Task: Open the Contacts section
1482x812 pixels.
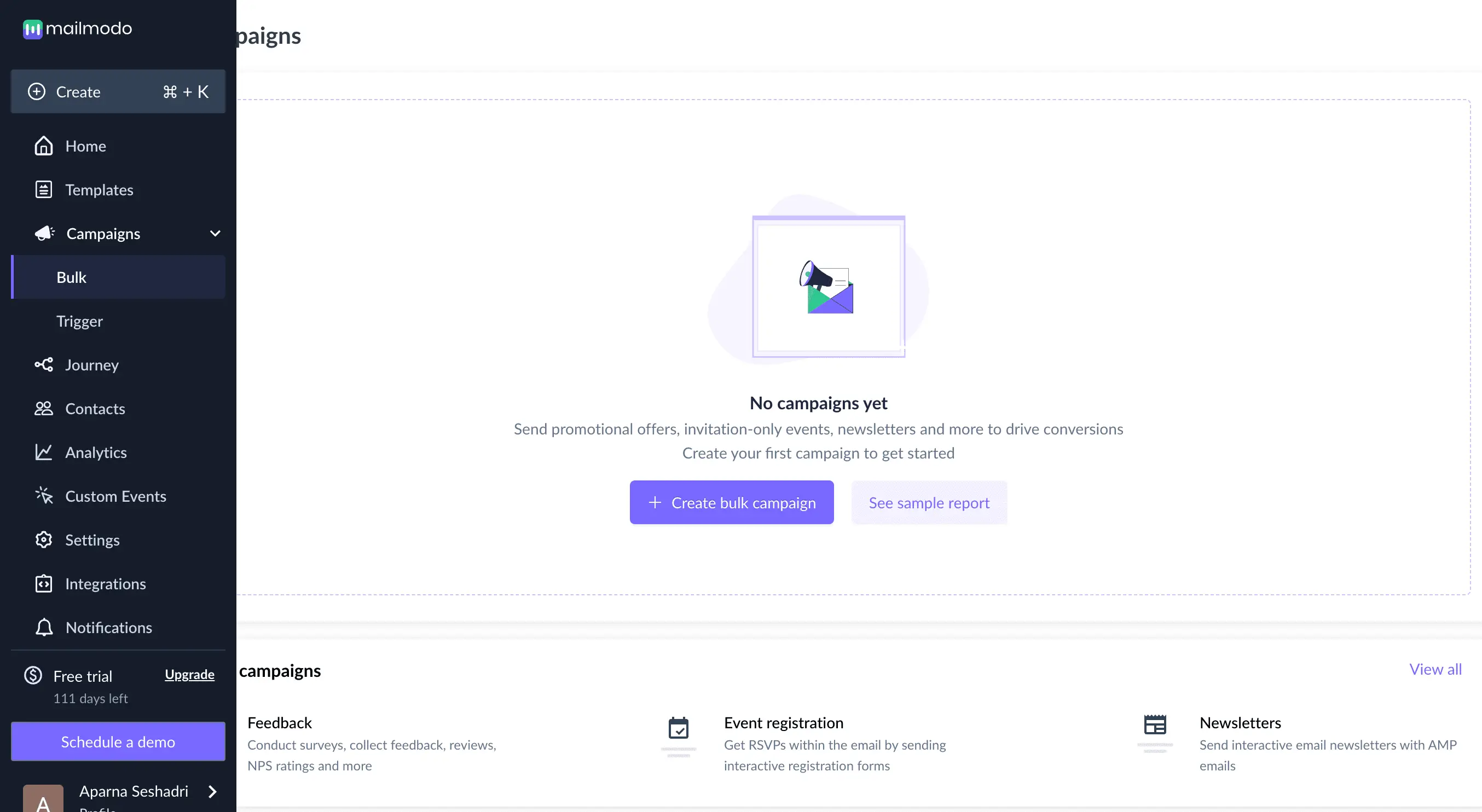Action: pos(95,408)
